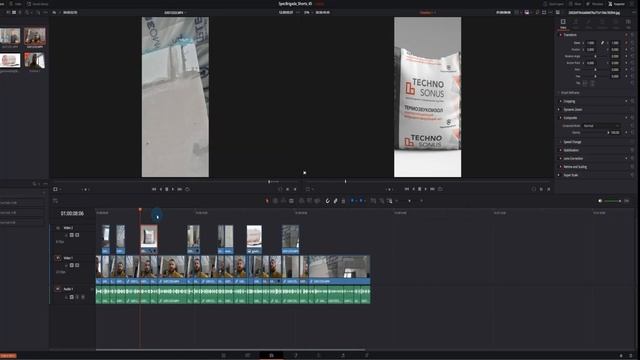Screen dimensions: 640x360
Task: Click the Opacity value field
Action: pyautogui.click(x=615, y=133)
